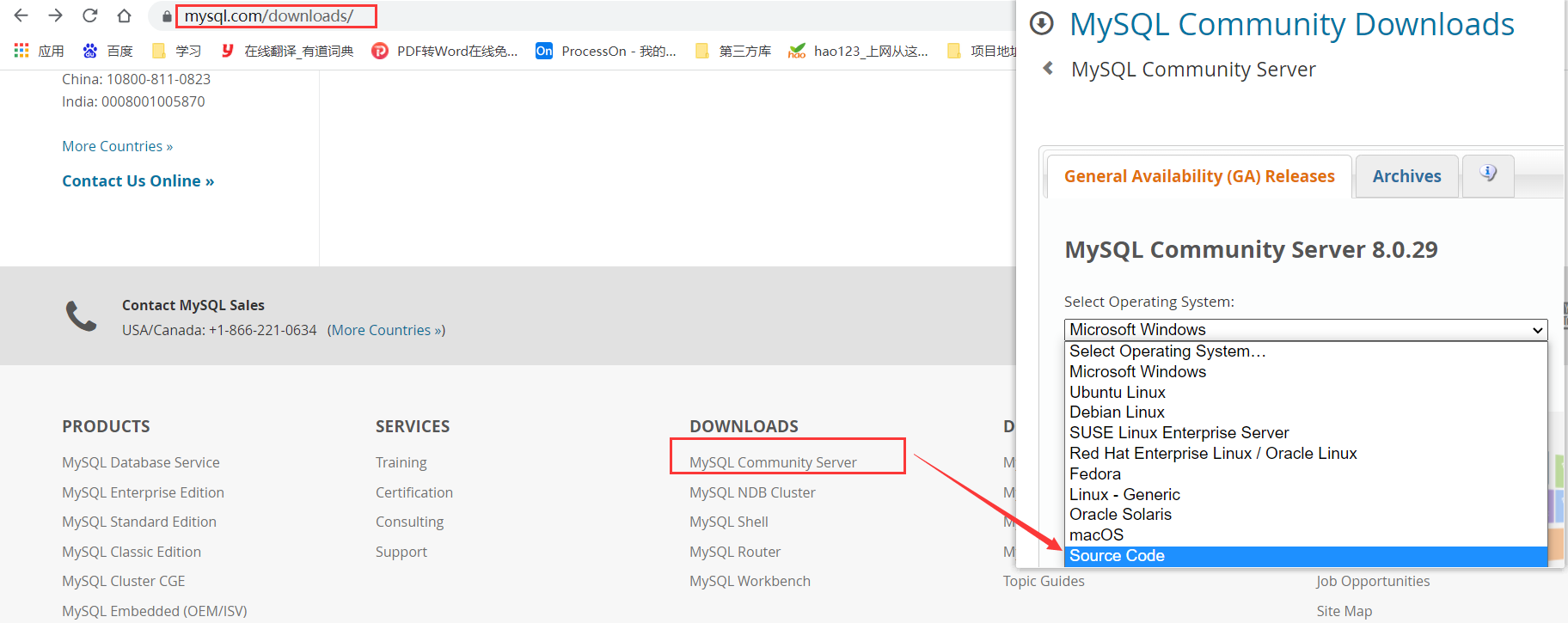Click the USA/Canada: +1-866-221-0634 text

[219, 330]
